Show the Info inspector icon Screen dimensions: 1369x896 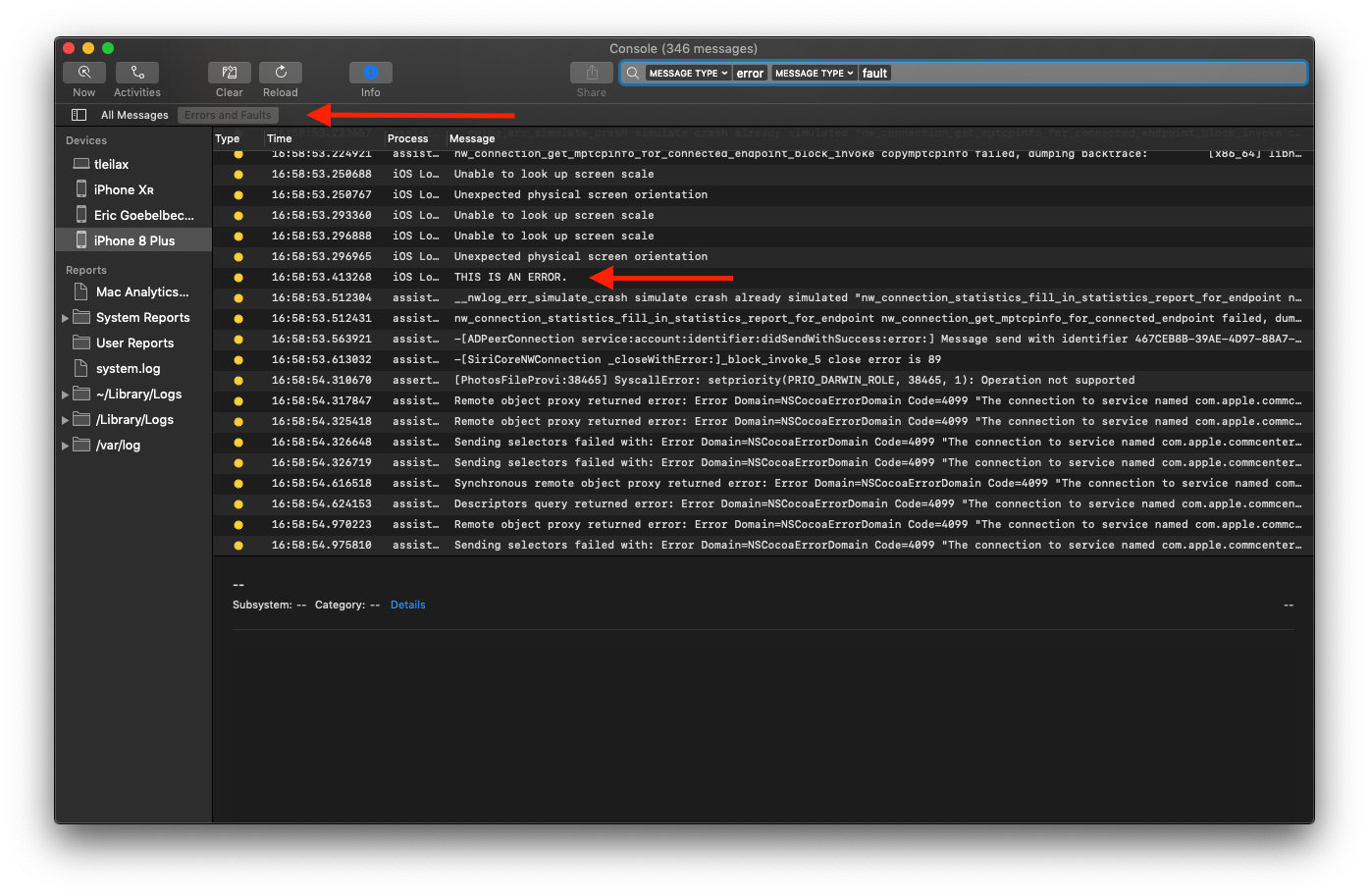tap(370, 73)
